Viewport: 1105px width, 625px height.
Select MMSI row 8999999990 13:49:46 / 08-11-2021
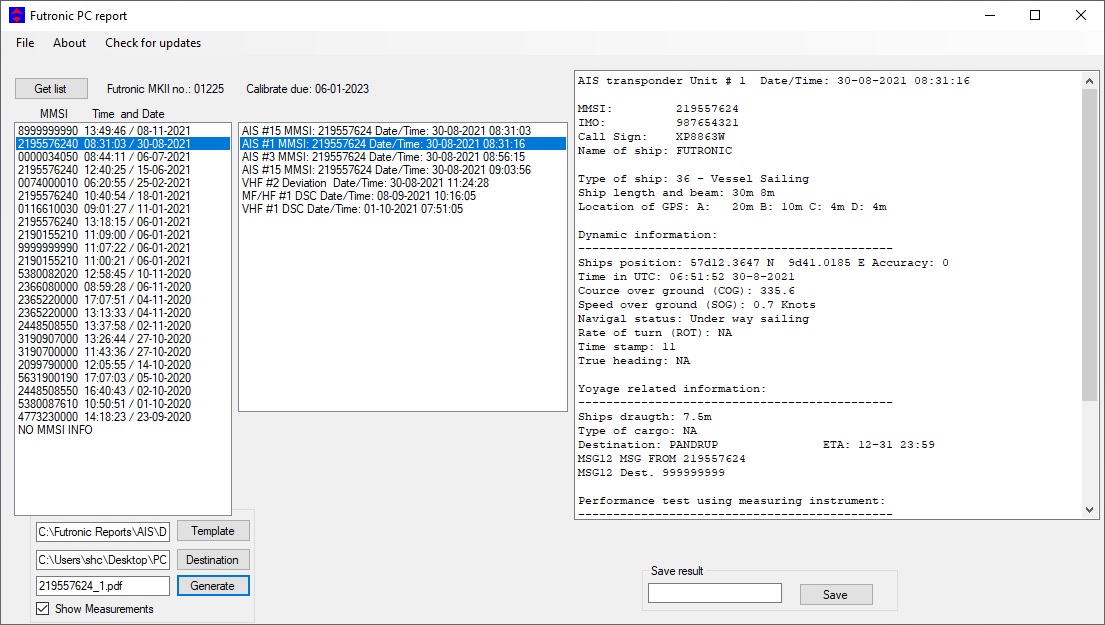123,131
